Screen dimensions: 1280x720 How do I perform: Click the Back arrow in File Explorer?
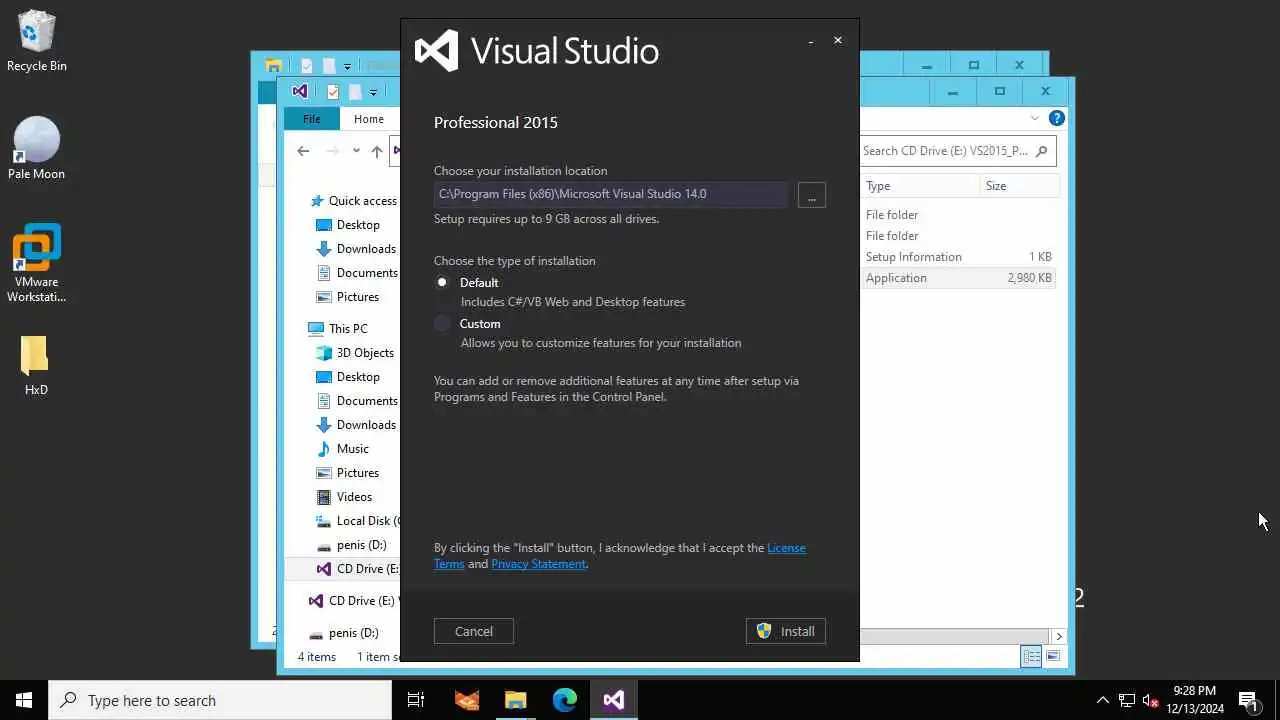(303, 151)
